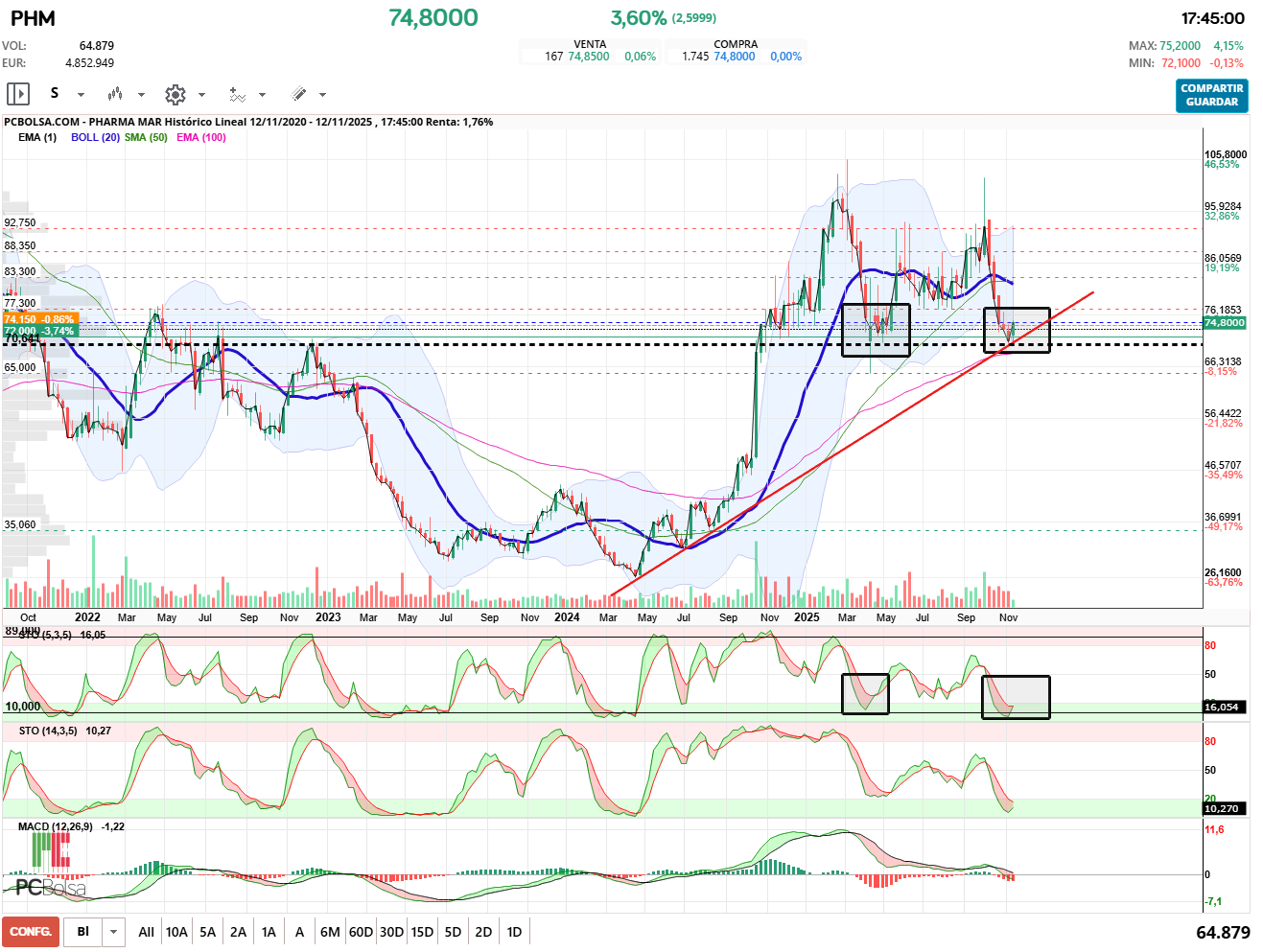Select the 6M time range
The height and width of the screenshot is (952, 1263).
[x=330, y=932]
